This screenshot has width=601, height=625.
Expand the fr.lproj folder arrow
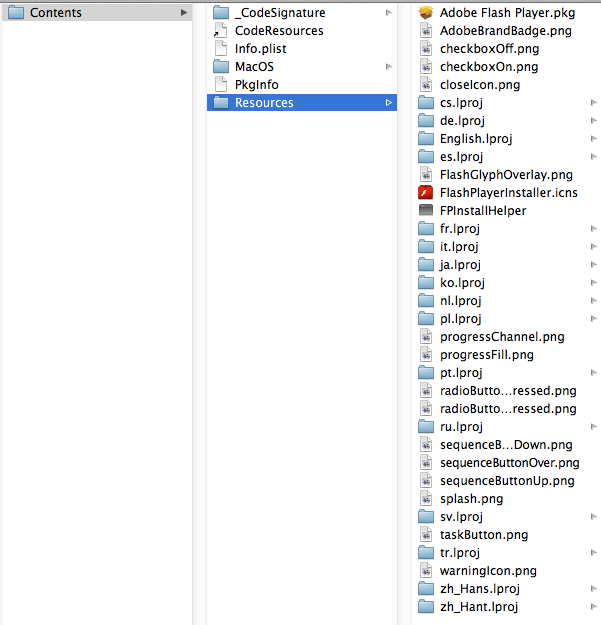click(x=594, y=229)
